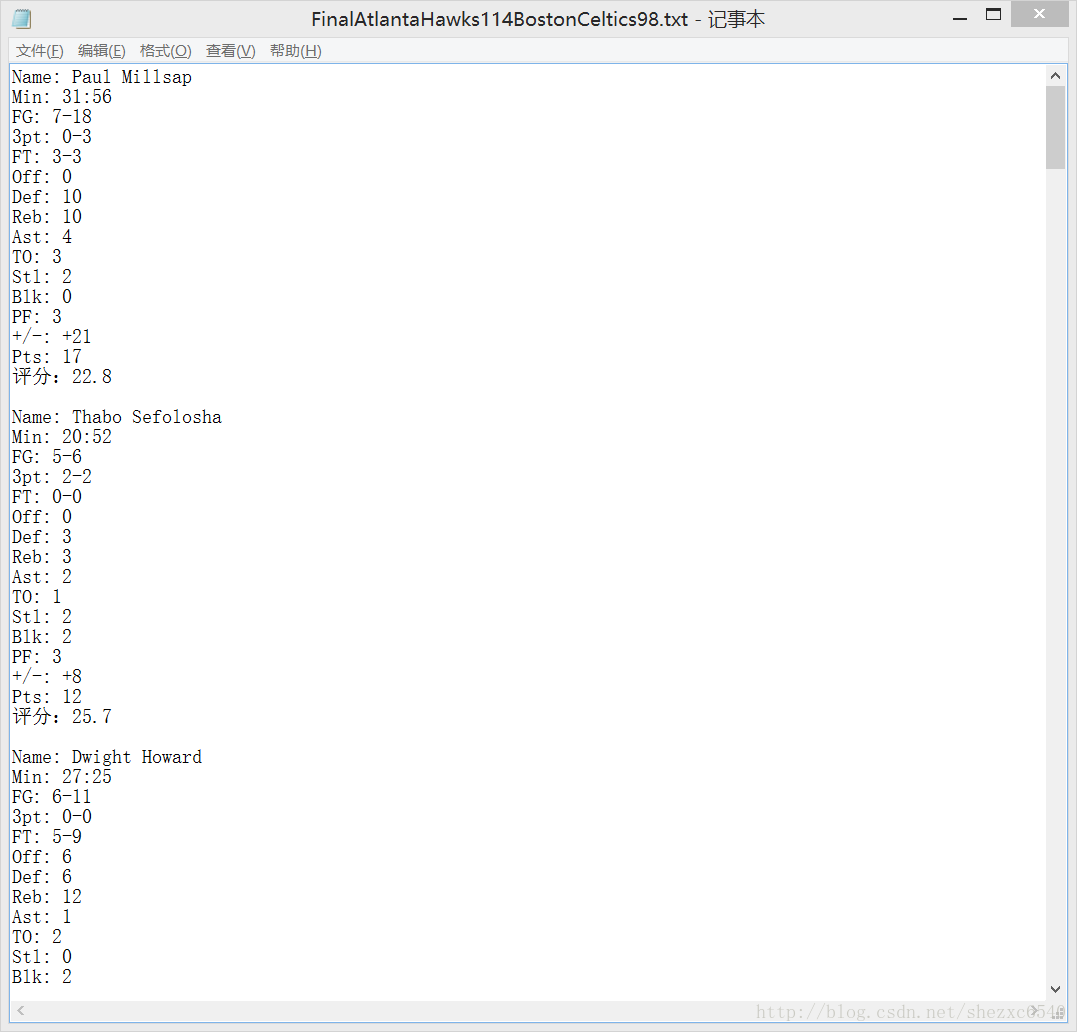Screen dimensions: 1077x1032
Task: Click the line 'Min: 20:52'
Action: pos(62,437)
